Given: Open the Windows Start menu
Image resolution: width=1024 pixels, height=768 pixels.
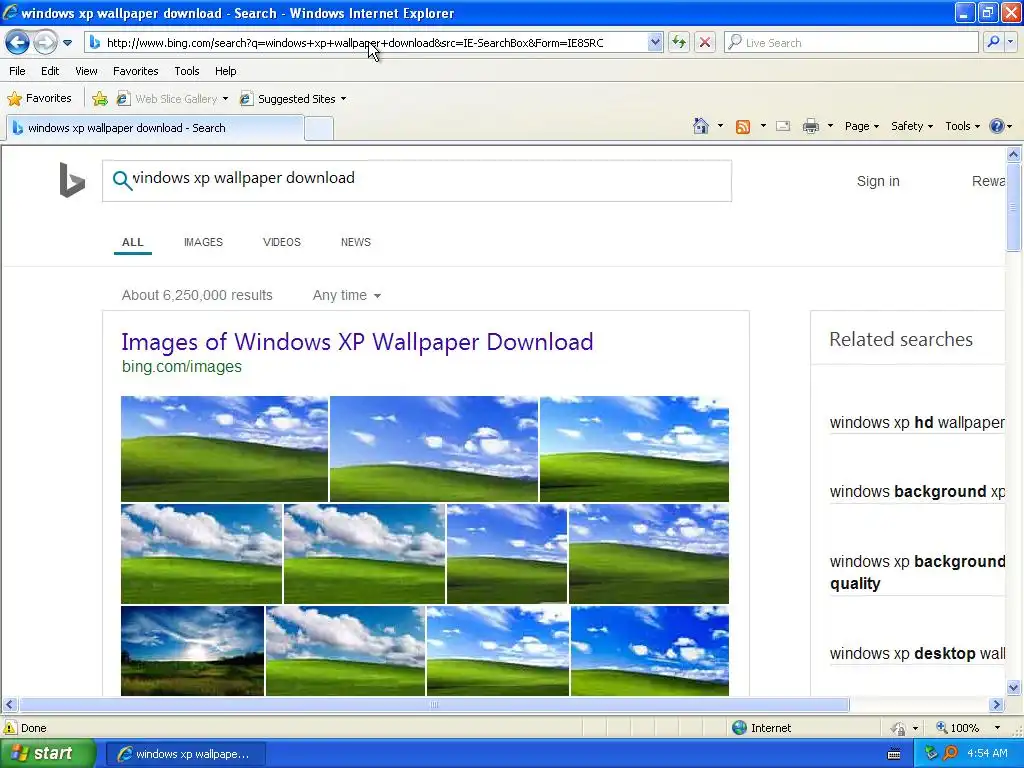Looking at the screenshot, I should tap(48, 754).
